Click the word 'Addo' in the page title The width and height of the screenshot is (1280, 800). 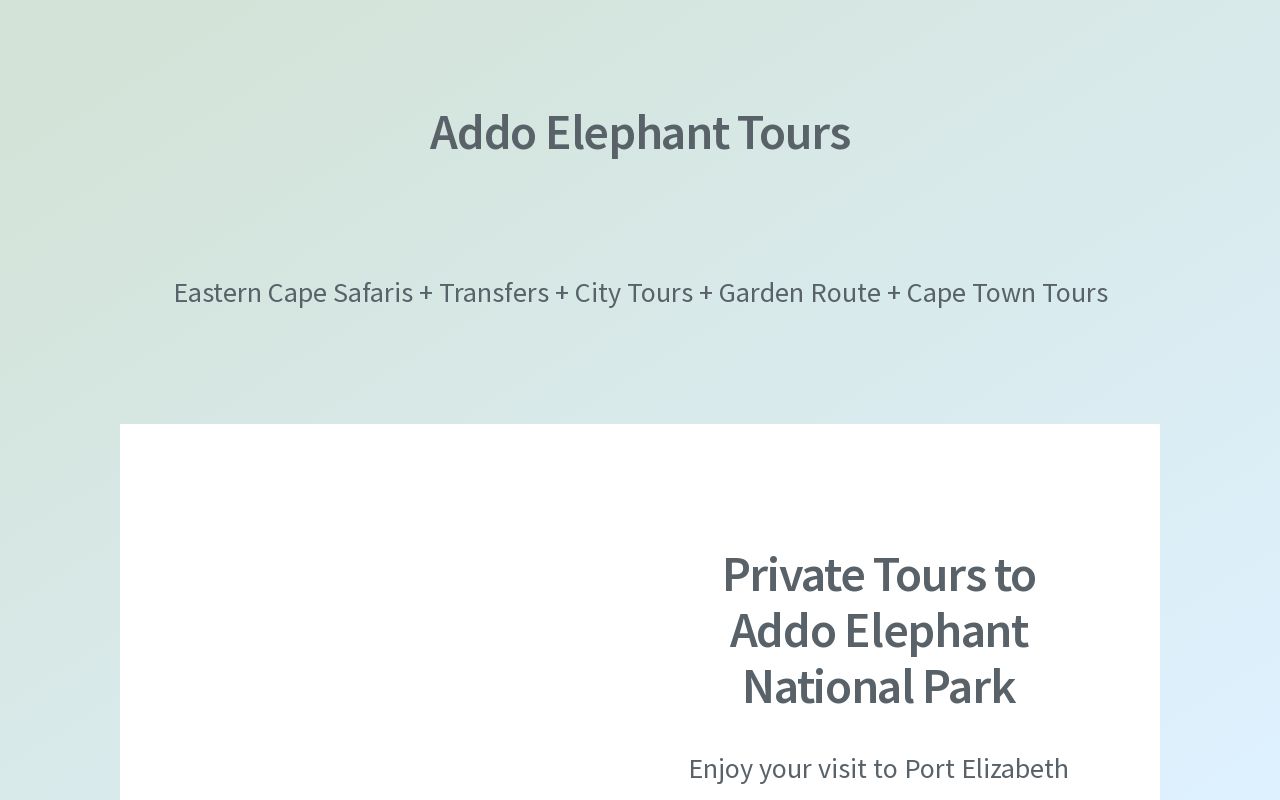483,132
